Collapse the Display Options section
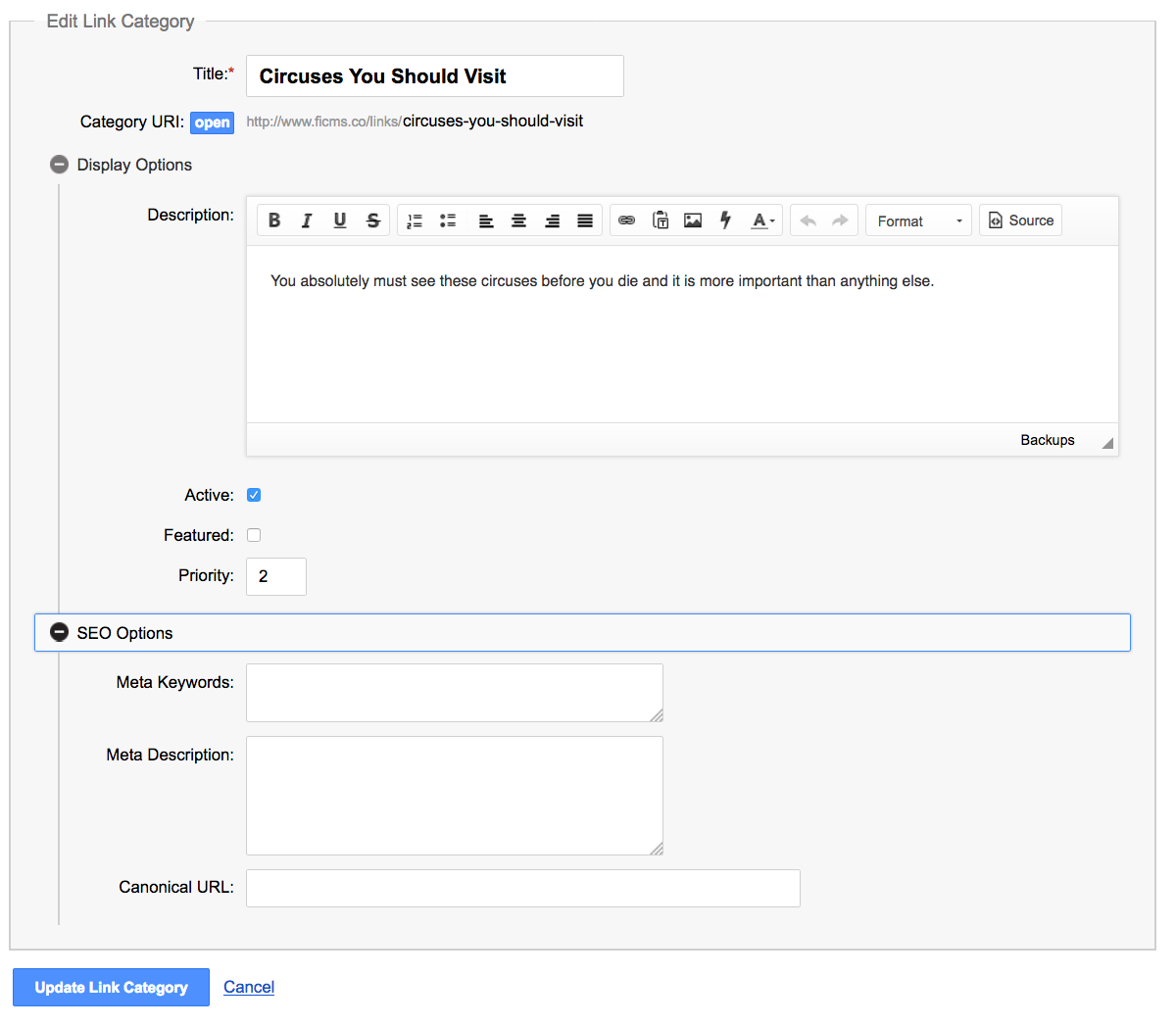The width and height of the screenshot is (1176, 1026). [60, 165]
